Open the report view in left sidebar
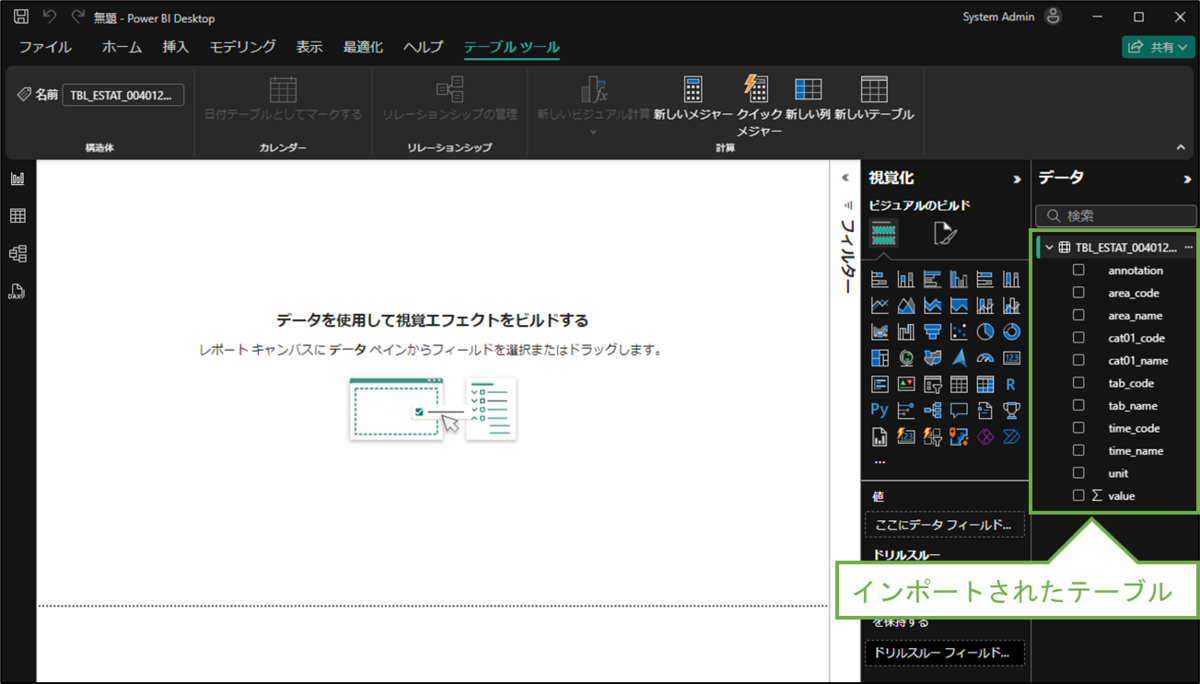 [17, 179]
